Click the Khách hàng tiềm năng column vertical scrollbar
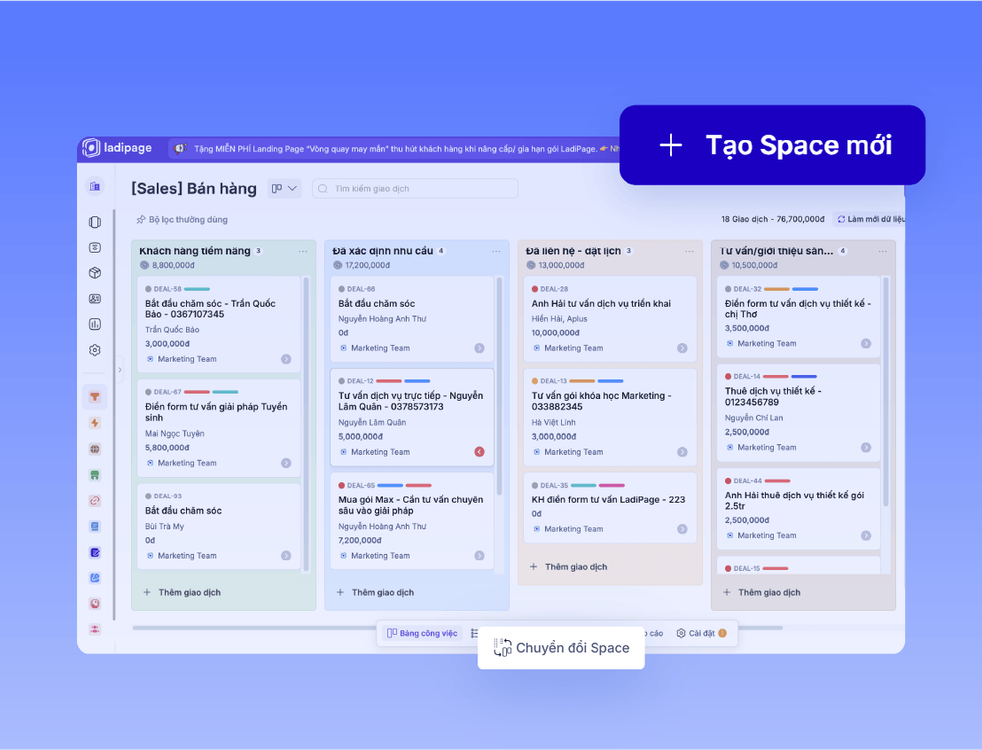The height and width of the screenshot is (750, 982). point(306,423)
